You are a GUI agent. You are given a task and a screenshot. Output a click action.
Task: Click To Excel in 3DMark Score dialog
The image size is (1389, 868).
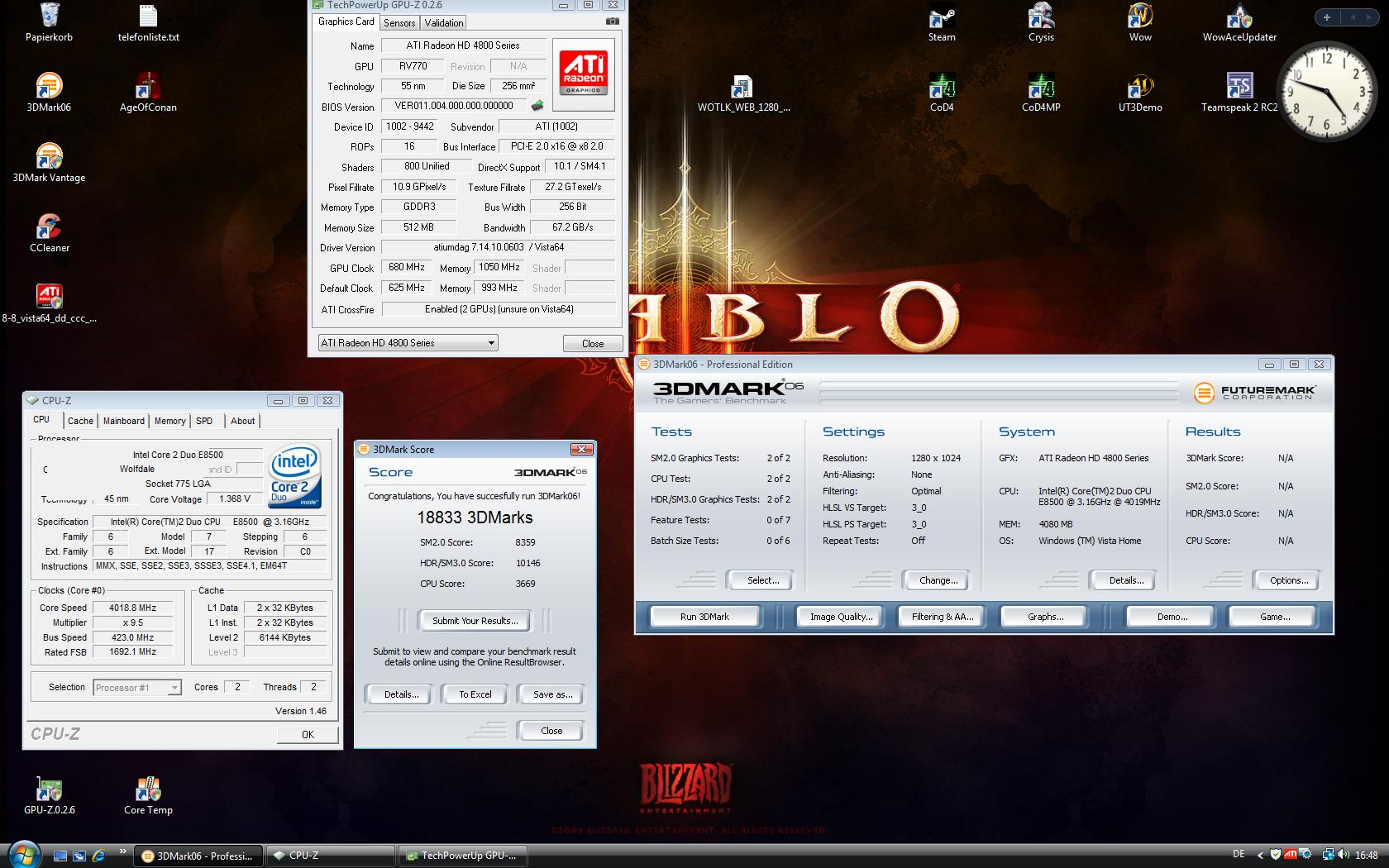coord(475,694)
